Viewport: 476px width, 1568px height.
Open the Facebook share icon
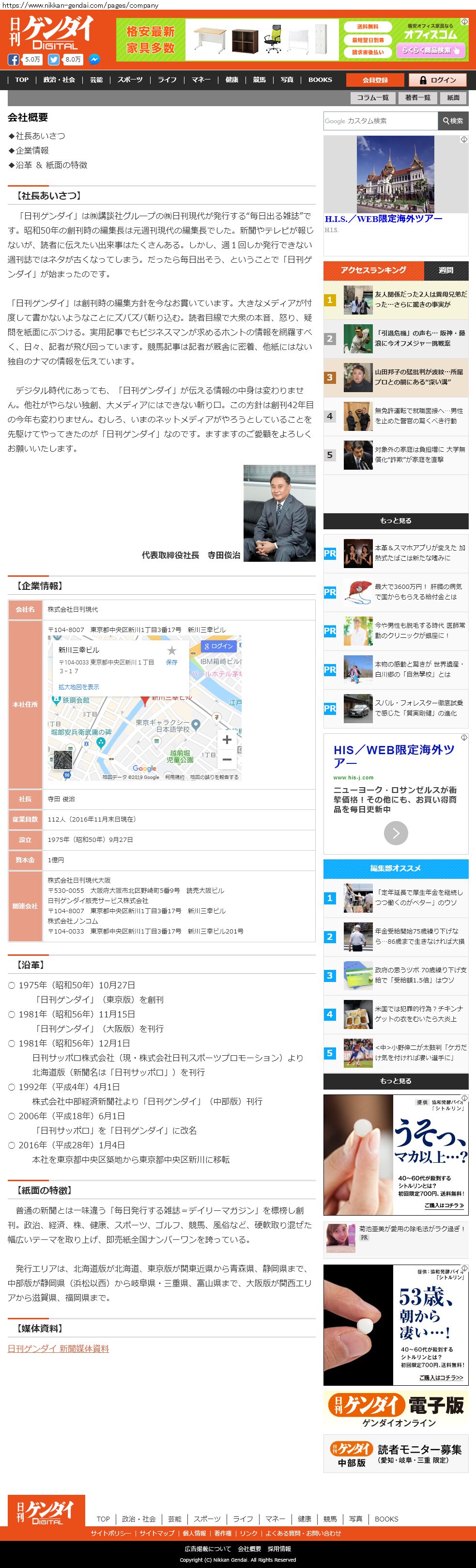pyautogui.click(x=14, y=60)
